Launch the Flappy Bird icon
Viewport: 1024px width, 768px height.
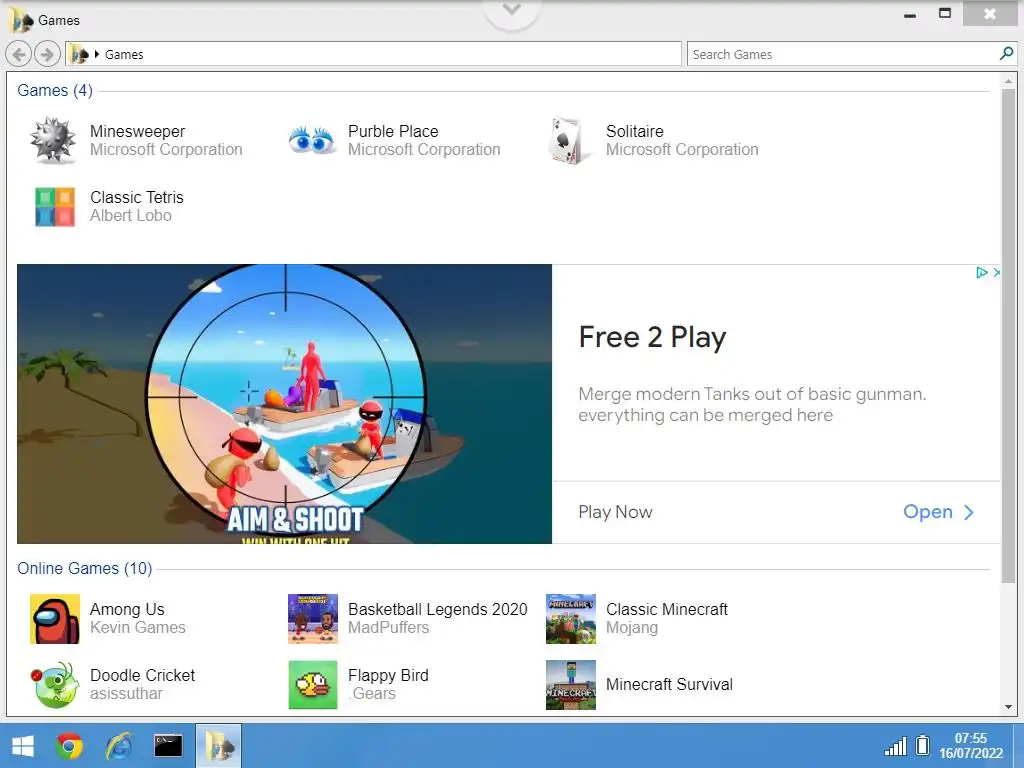click(x=313, y=684)
